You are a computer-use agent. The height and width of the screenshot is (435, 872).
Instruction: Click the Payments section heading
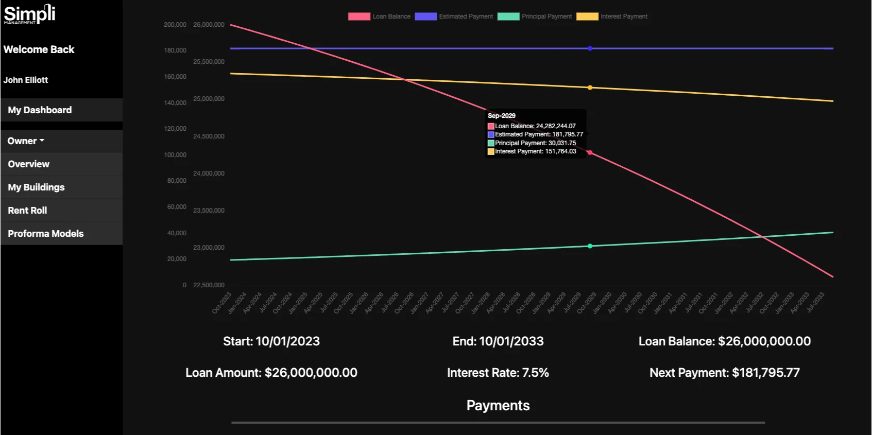tap(498, 406)
